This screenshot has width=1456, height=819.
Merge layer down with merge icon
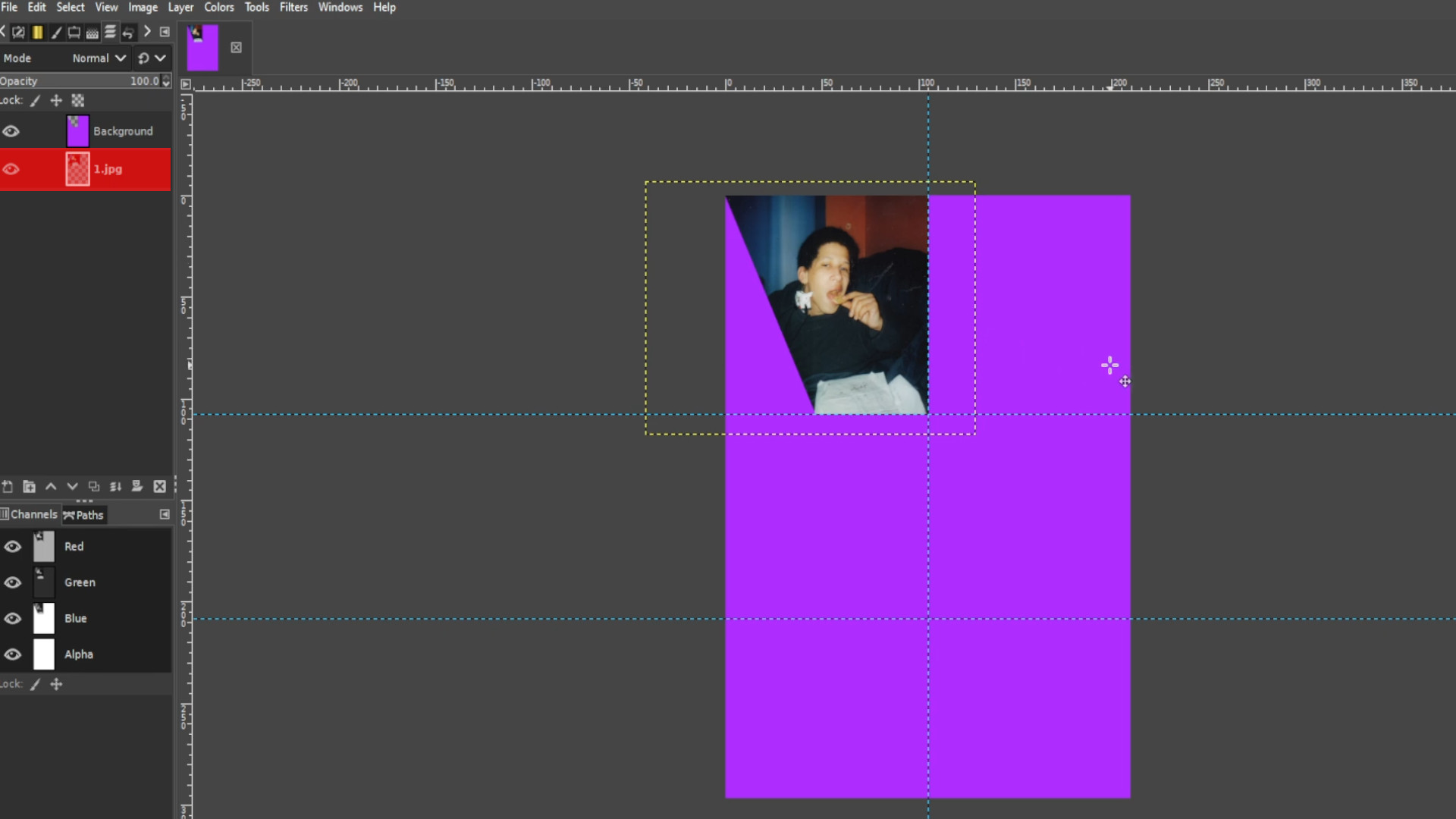click(x=115, y=486)
